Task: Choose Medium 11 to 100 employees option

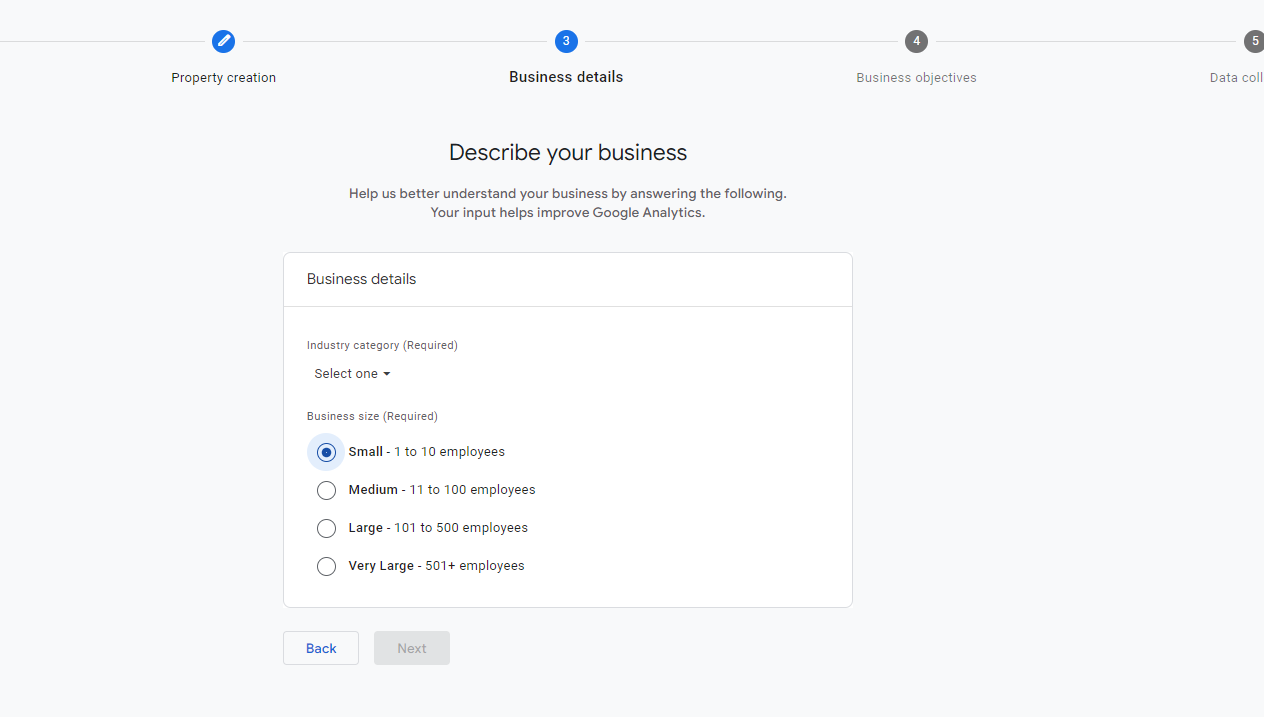Action: (326, 490)
